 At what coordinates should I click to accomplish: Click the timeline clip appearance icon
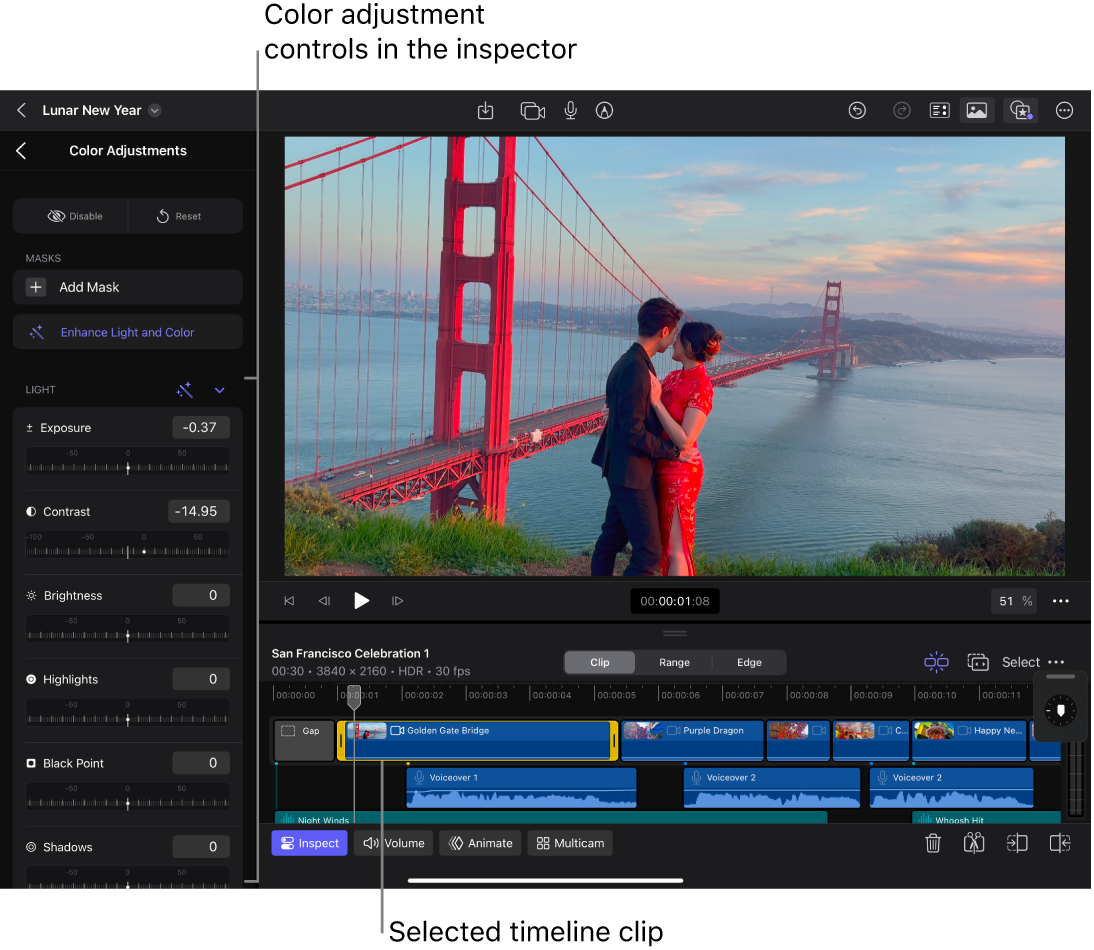[977, 662]
